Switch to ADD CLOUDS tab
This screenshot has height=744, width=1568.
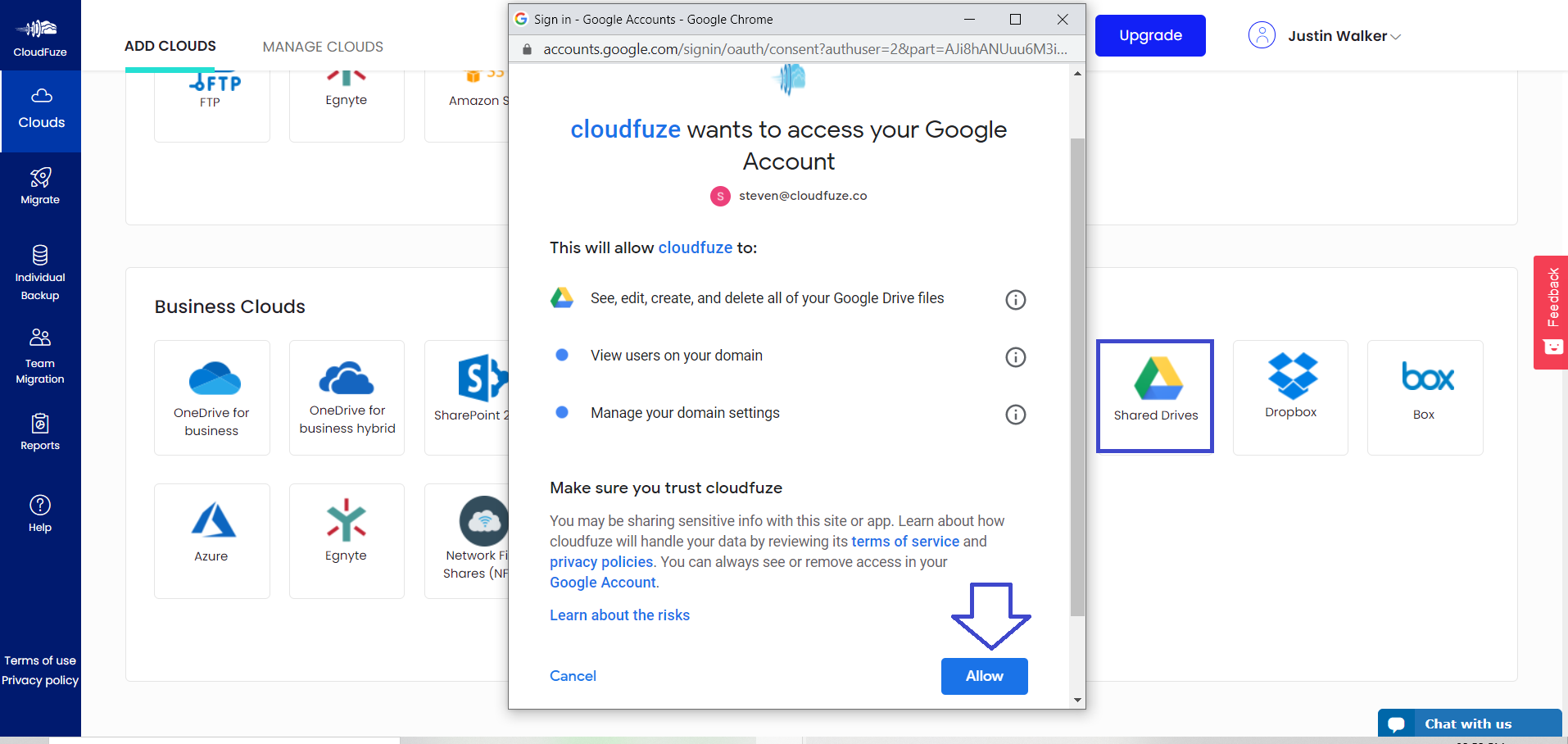(x=170, y=47)
